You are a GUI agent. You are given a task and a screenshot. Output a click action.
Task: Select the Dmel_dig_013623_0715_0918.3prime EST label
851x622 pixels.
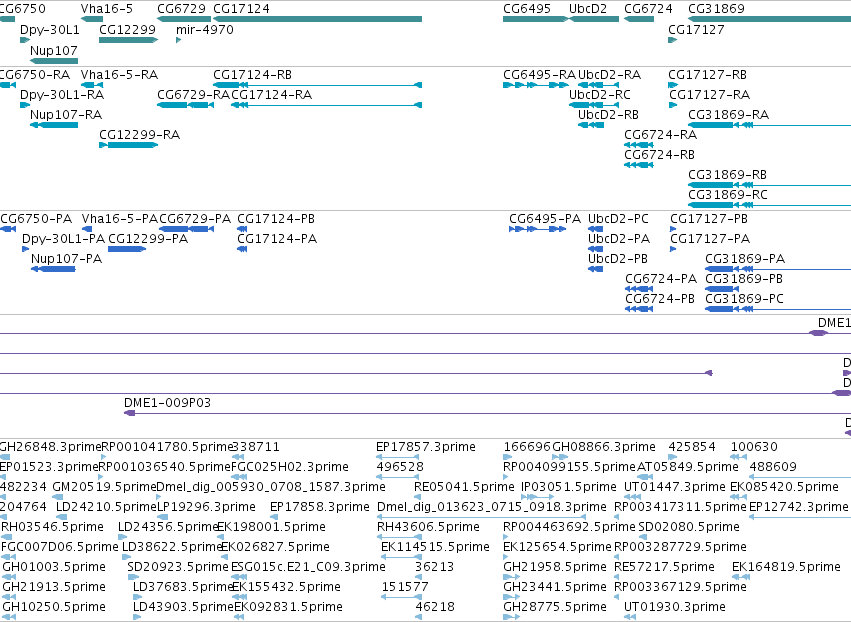point(492,507)
